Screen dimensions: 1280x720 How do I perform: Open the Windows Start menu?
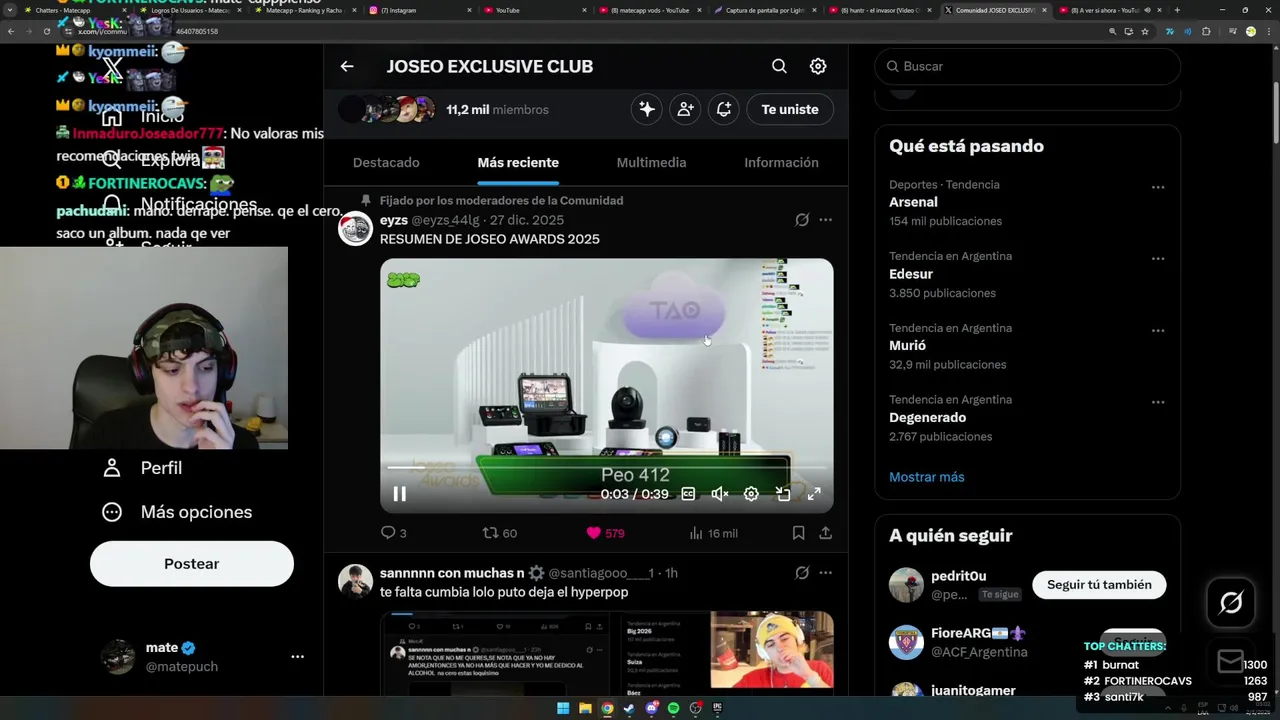click(563, 708)
